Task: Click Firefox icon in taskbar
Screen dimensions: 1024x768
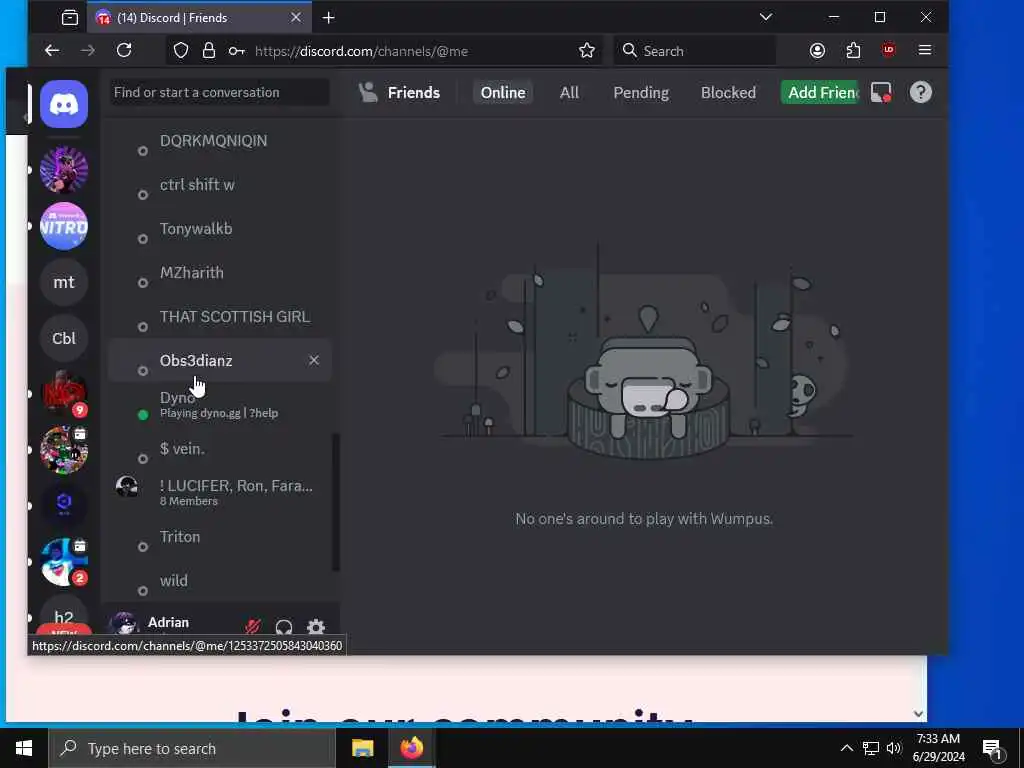Action: (x=411, y=748)
